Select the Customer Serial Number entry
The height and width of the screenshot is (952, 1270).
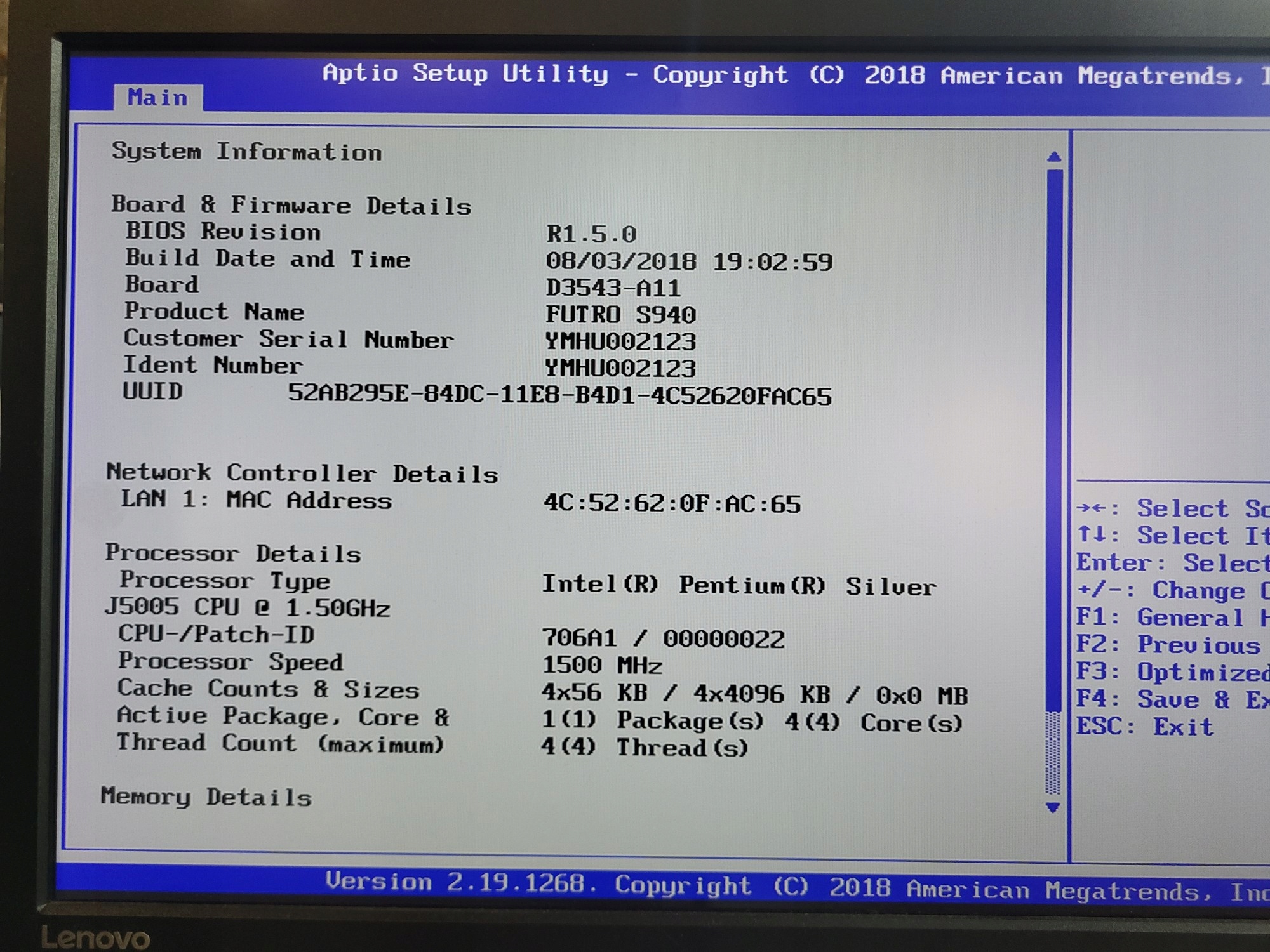click(288, 339)
